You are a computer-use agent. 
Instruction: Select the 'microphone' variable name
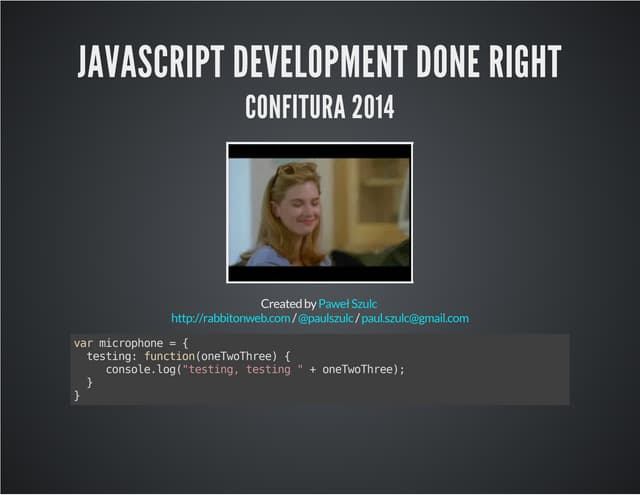point(129,342)
